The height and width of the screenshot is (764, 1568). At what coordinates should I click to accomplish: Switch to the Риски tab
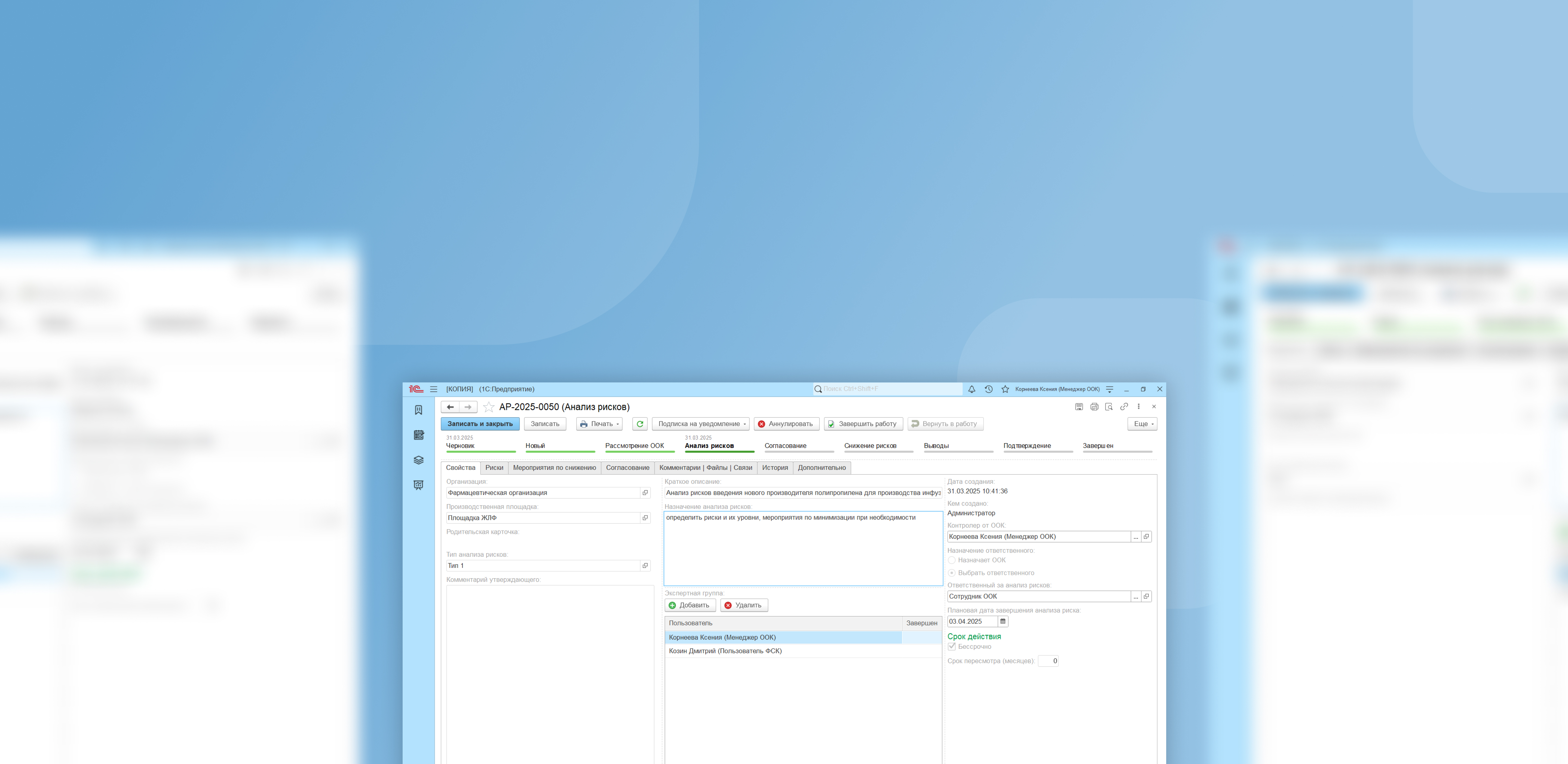click(494, 468)
